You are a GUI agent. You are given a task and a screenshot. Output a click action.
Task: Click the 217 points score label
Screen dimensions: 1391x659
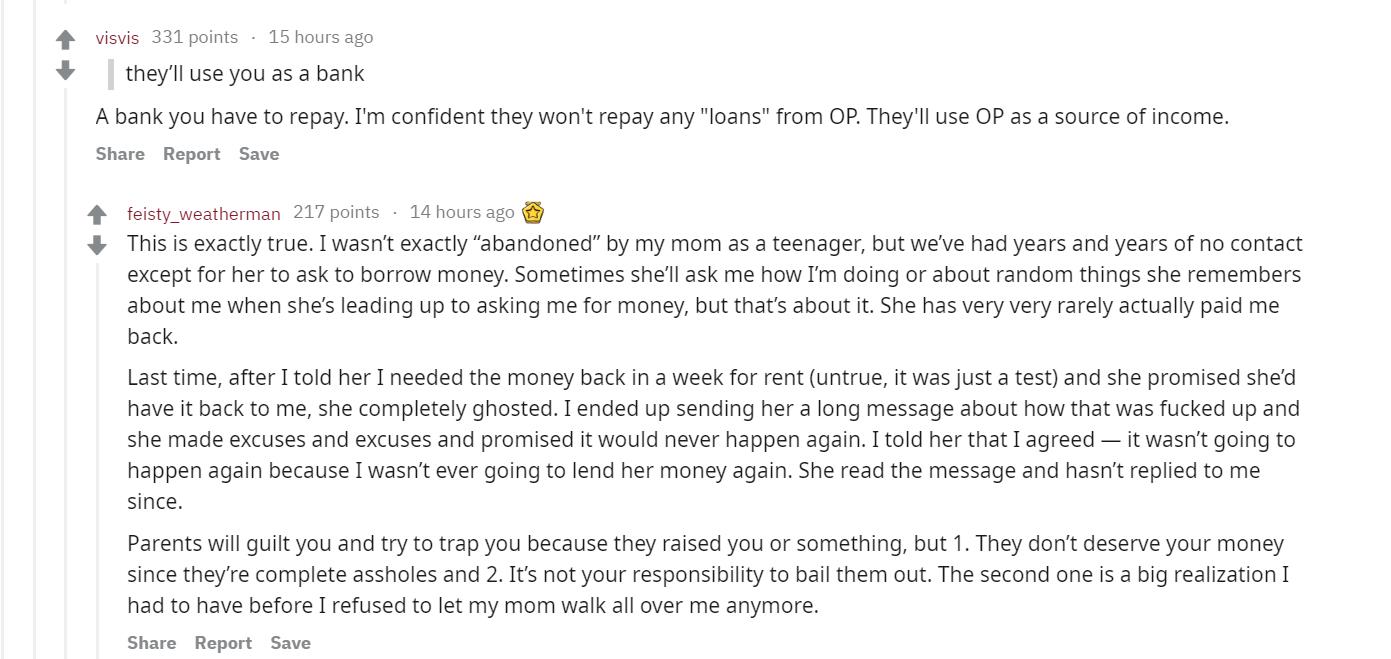coord(336,212)
